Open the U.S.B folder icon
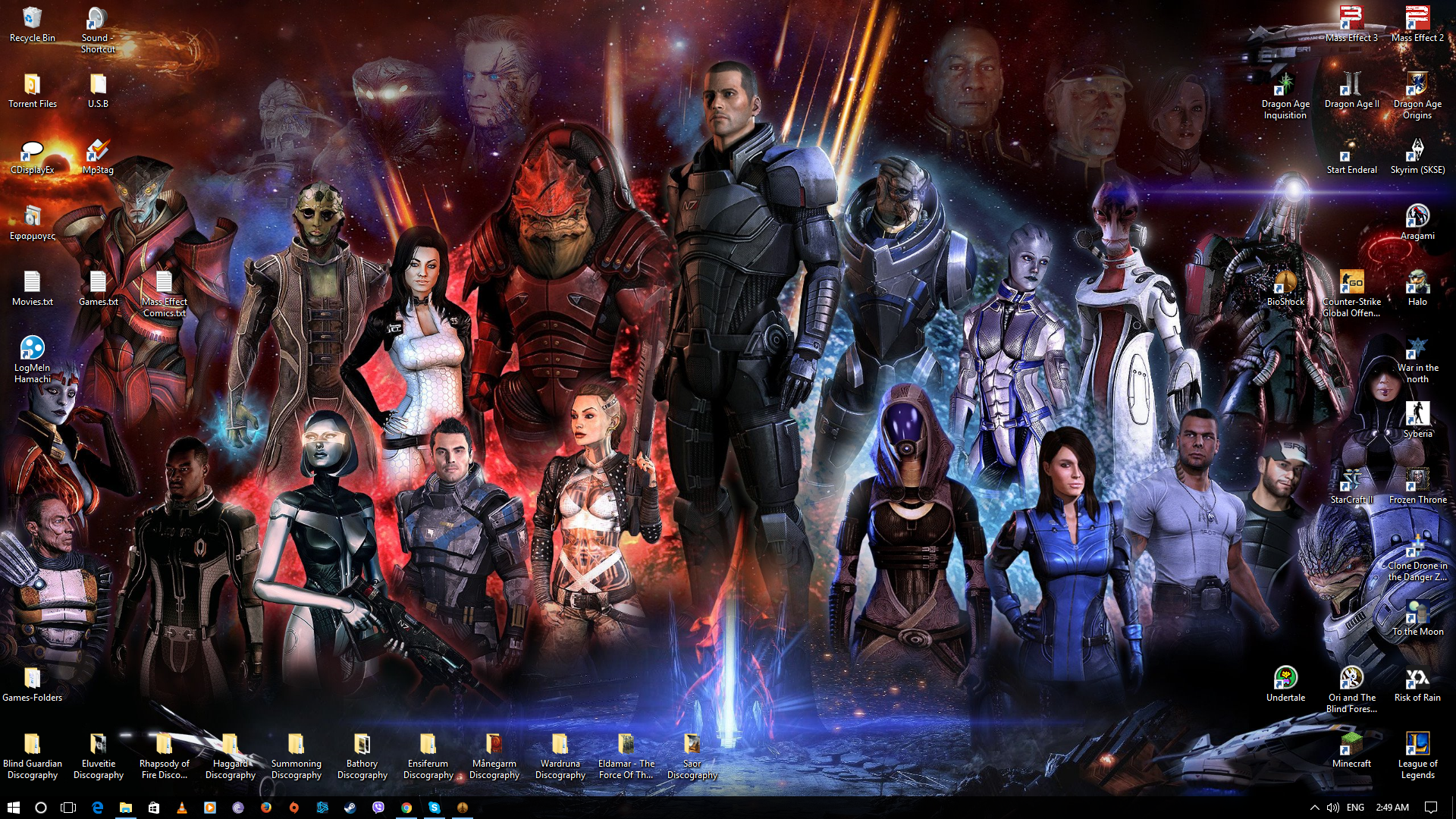The width and height of the screenshot is (1456, 819). pyautogui.click(x=98, y=91)
